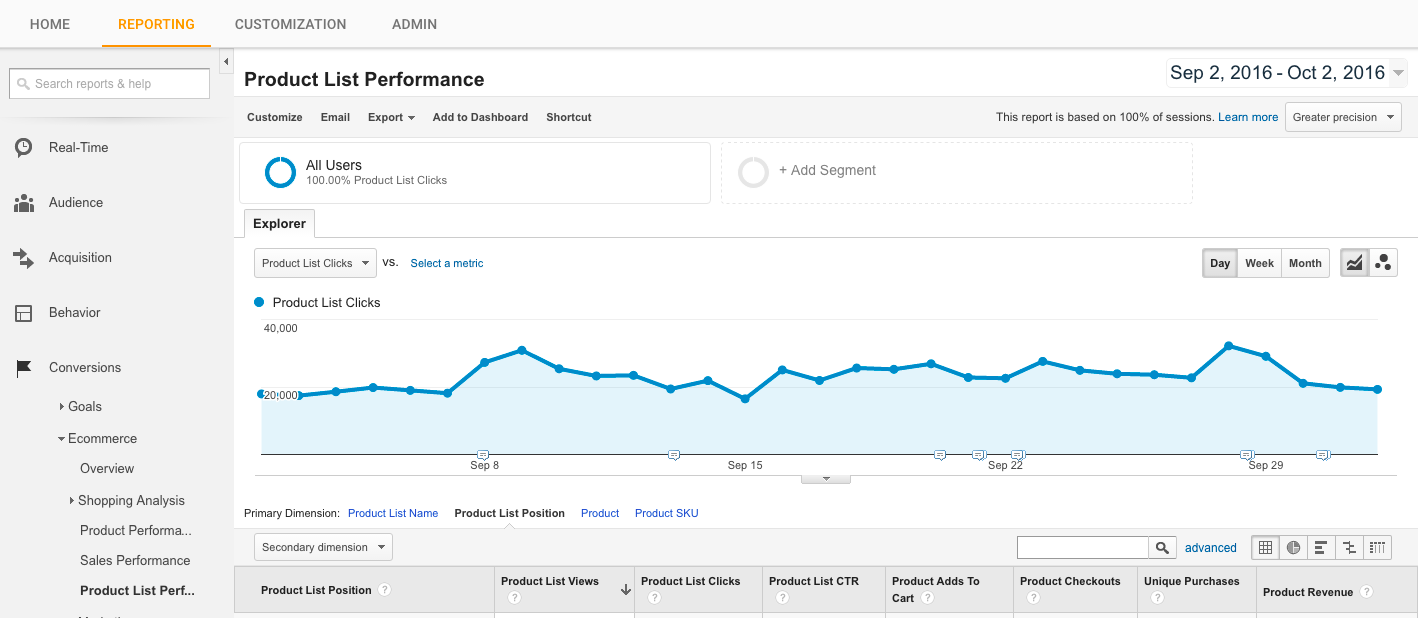The height and width of the screenshot is (618, 1418).
Task: Collapse the left sidebar with arrow icon
Action: [x=226, y=62]
